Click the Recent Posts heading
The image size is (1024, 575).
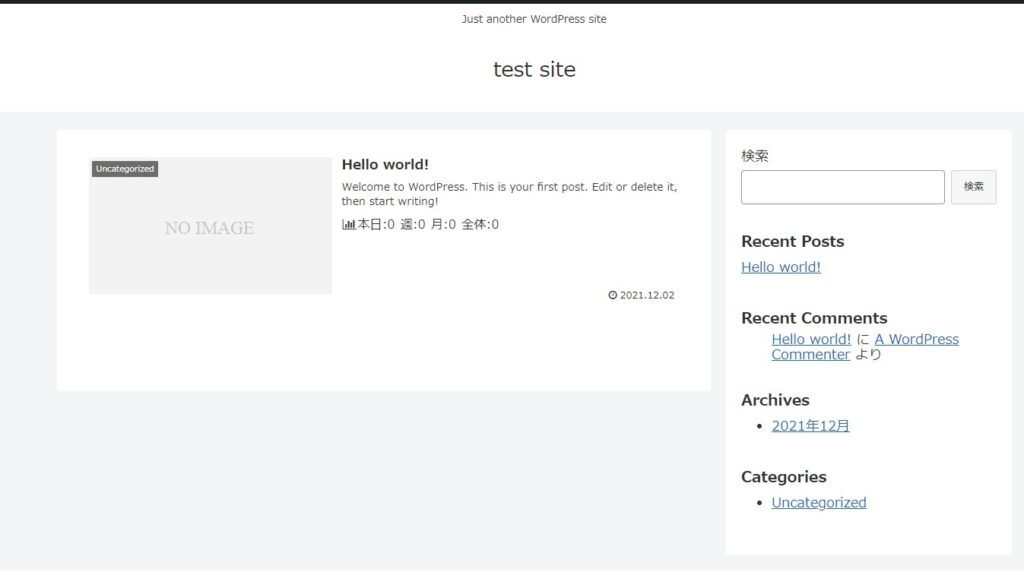[792, 241]
